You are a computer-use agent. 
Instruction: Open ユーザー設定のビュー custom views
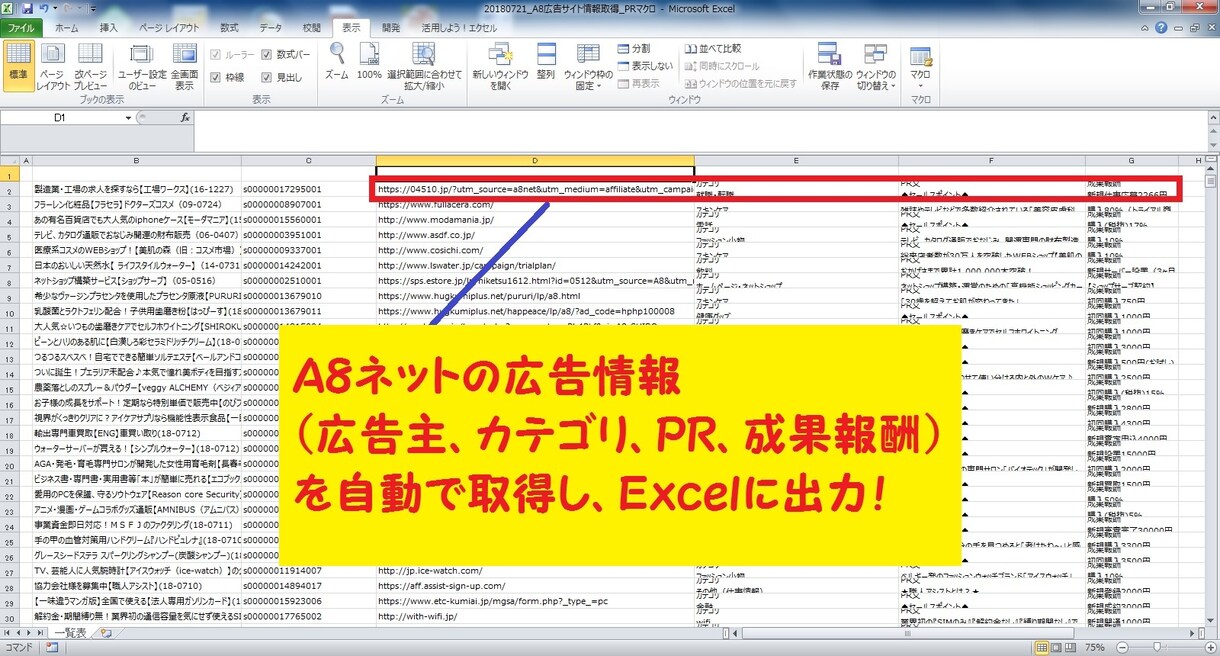143,66
